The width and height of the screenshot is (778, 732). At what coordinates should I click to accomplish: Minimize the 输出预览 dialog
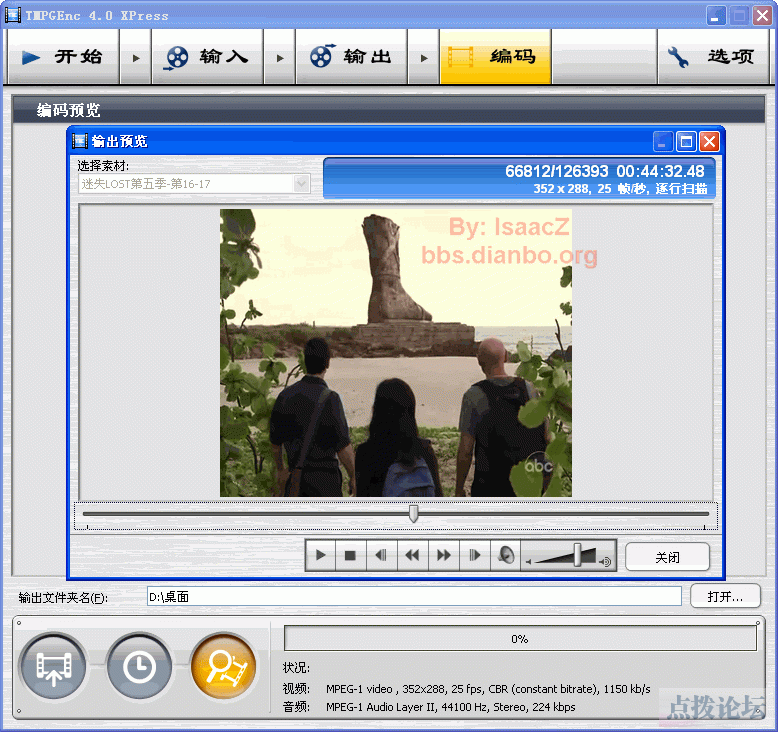point(662,142)
